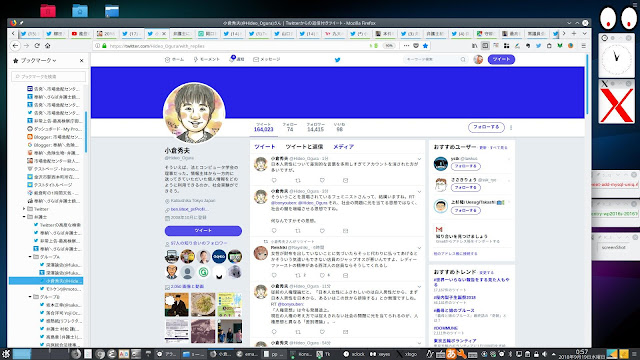Switch to the first Twitter tab
The image size is (640, 360).
pyautogui.click(x=30, y=34)
